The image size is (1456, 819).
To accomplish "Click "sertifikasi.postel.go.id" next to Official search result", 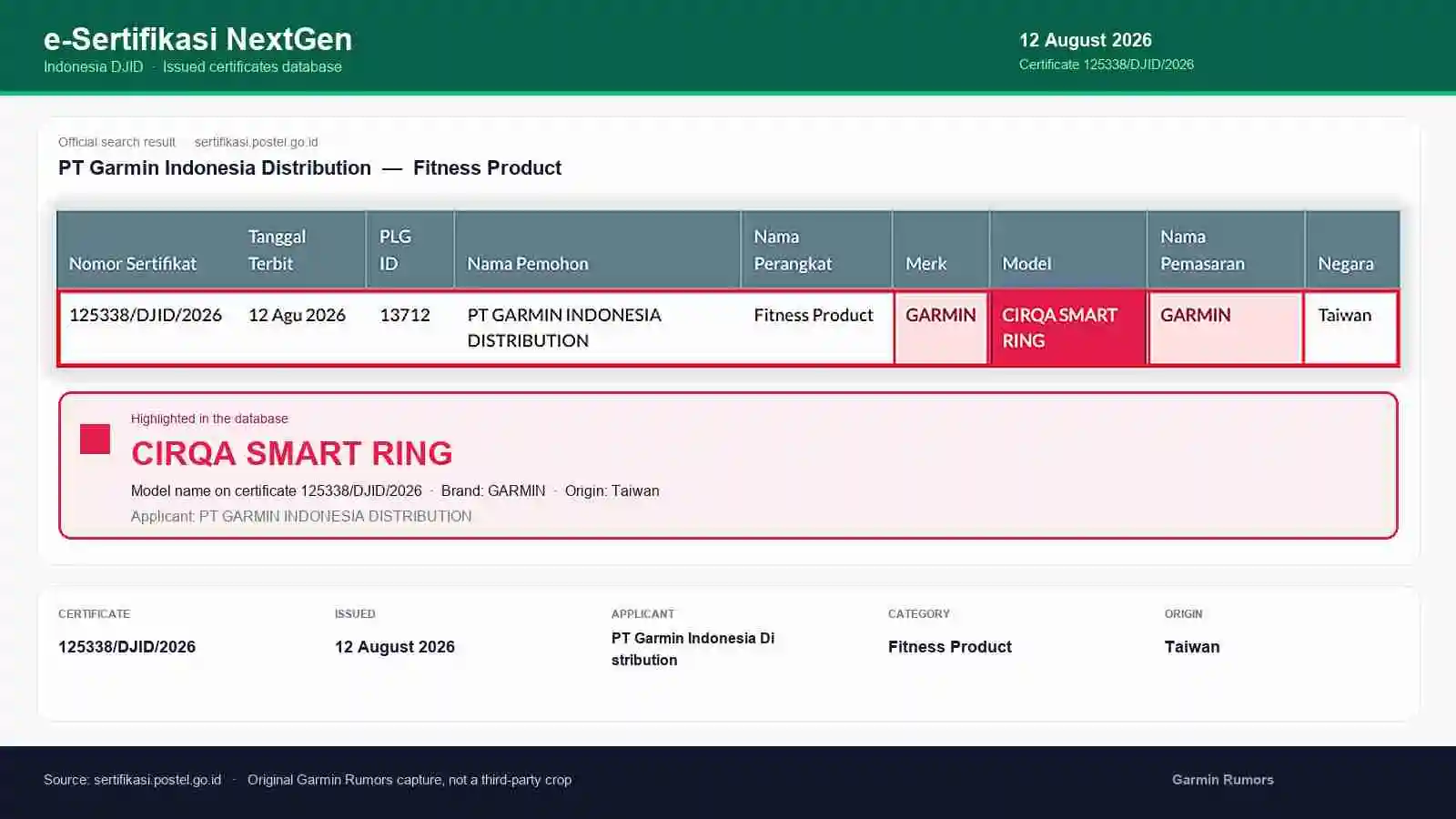I will [x=256, y=142].
